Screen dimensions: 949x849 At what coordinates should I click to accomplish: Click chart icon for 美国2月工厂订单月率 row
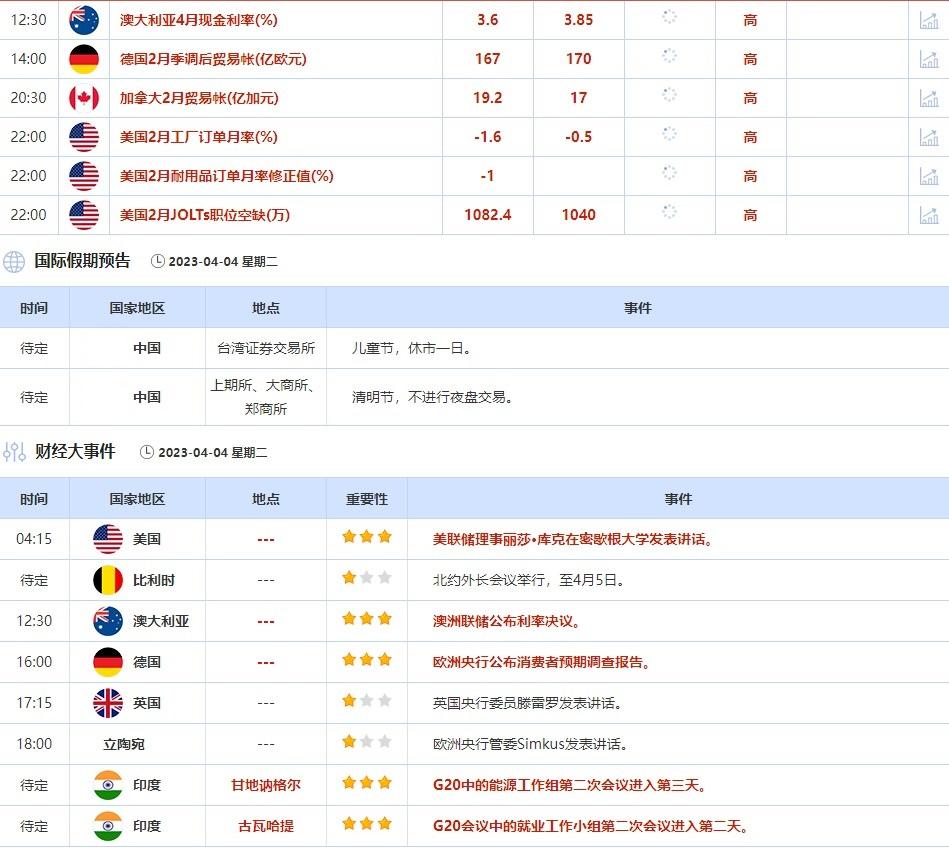point(929,137)
